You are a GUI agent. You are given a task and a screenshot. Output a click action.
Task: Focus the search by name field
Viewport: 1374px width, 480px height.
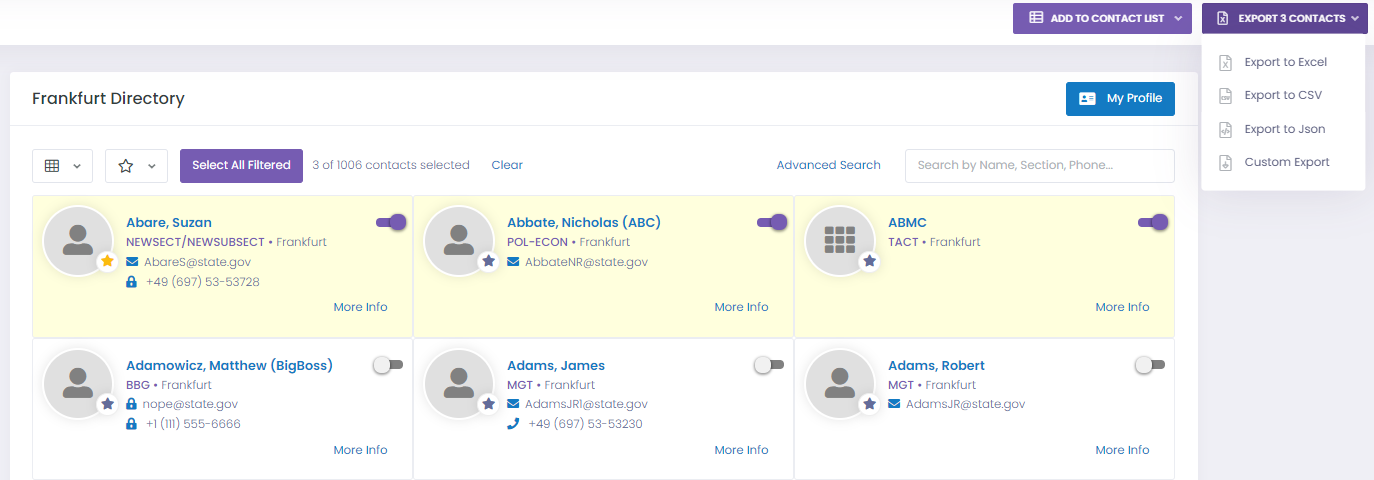1039,166
